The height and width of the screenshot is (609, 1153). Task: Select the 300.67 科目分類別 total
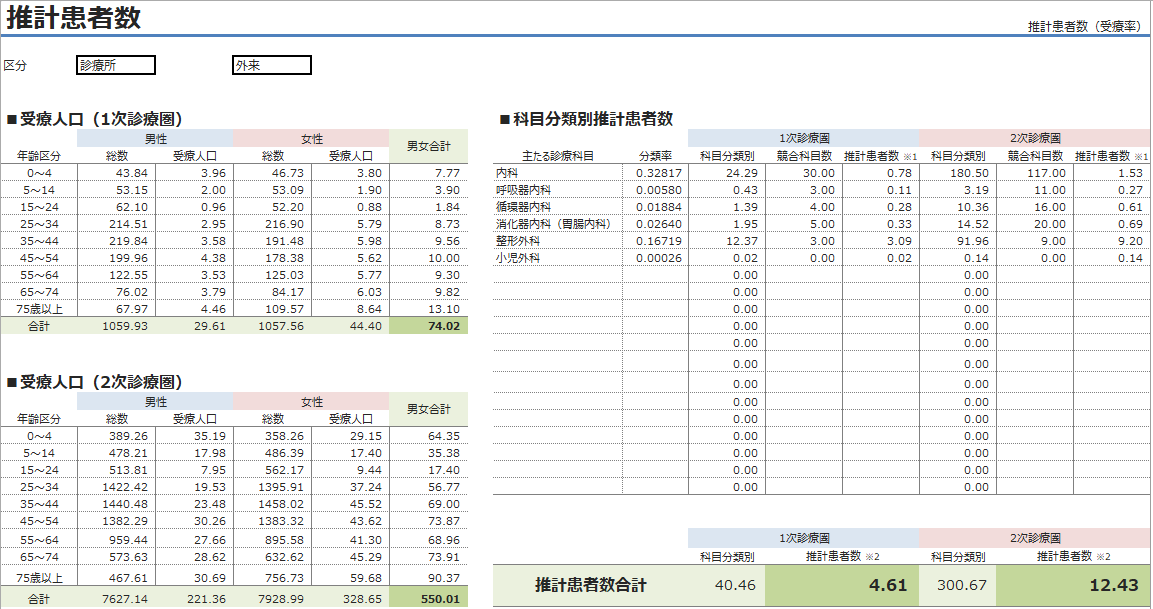[x=957, y=585]
